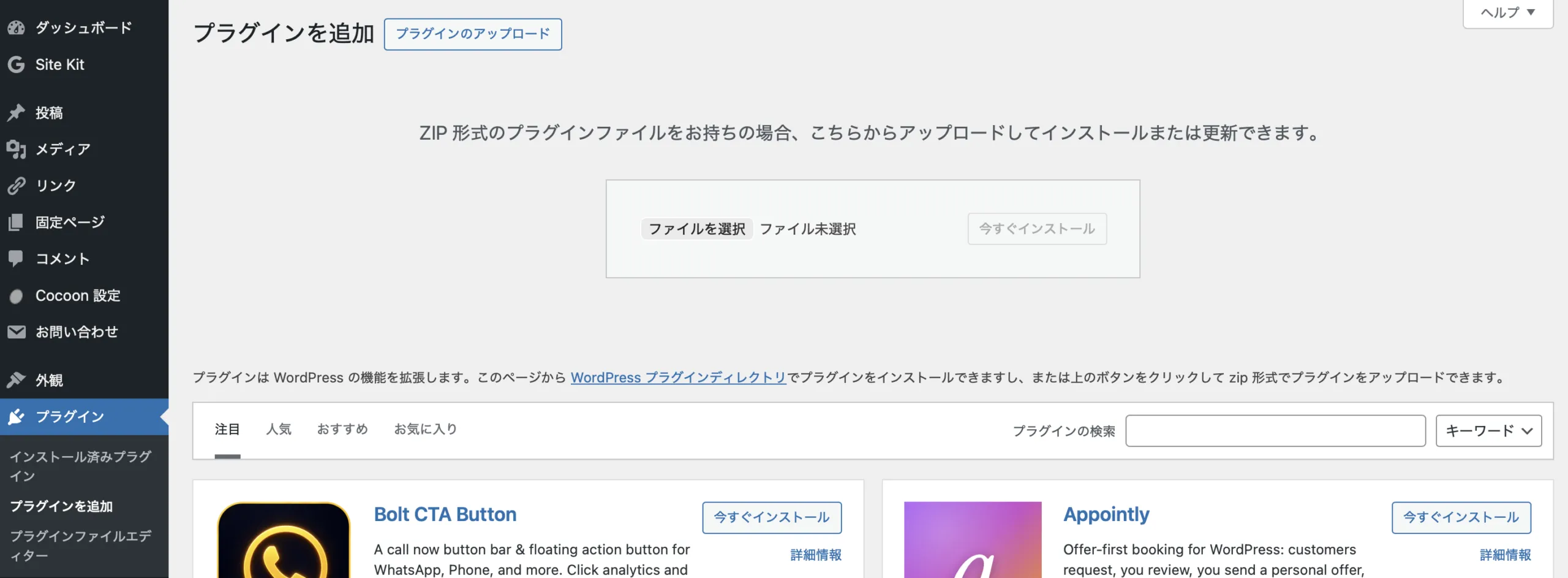Viewport: 1568px width, 578px height.
Task: Open お問い合わせ menu item
Action: click(84, 332)
